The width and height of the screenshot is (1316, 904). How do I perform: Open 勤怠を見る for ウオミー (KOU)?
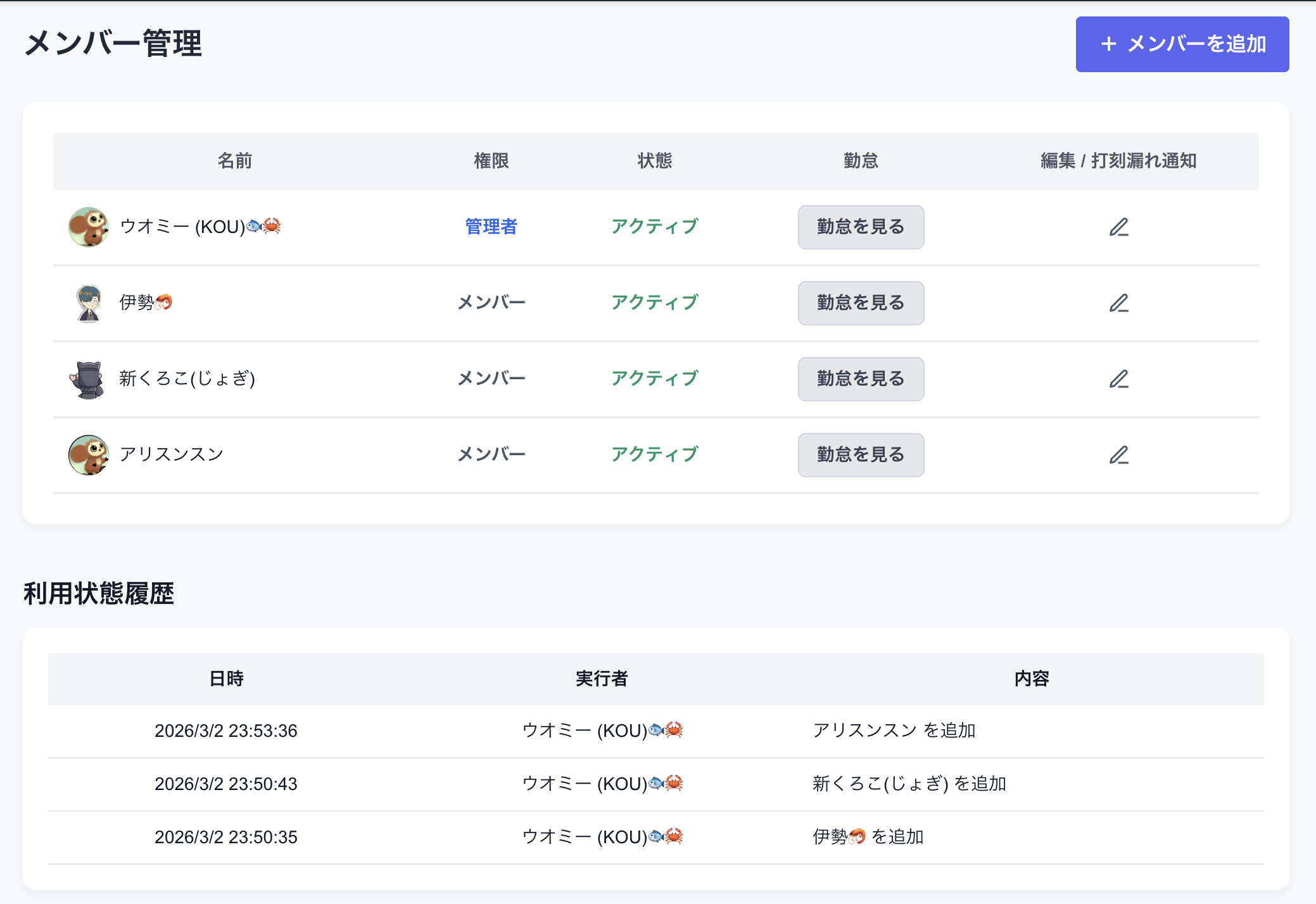[861, 227]
